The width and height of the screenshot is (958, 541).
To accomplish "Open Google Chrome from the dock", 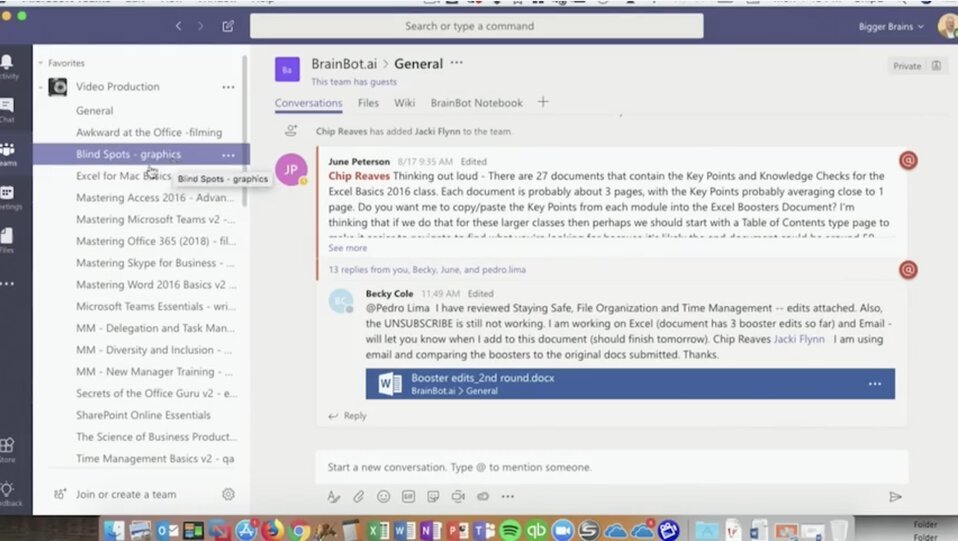I will [x=299, y=530].
